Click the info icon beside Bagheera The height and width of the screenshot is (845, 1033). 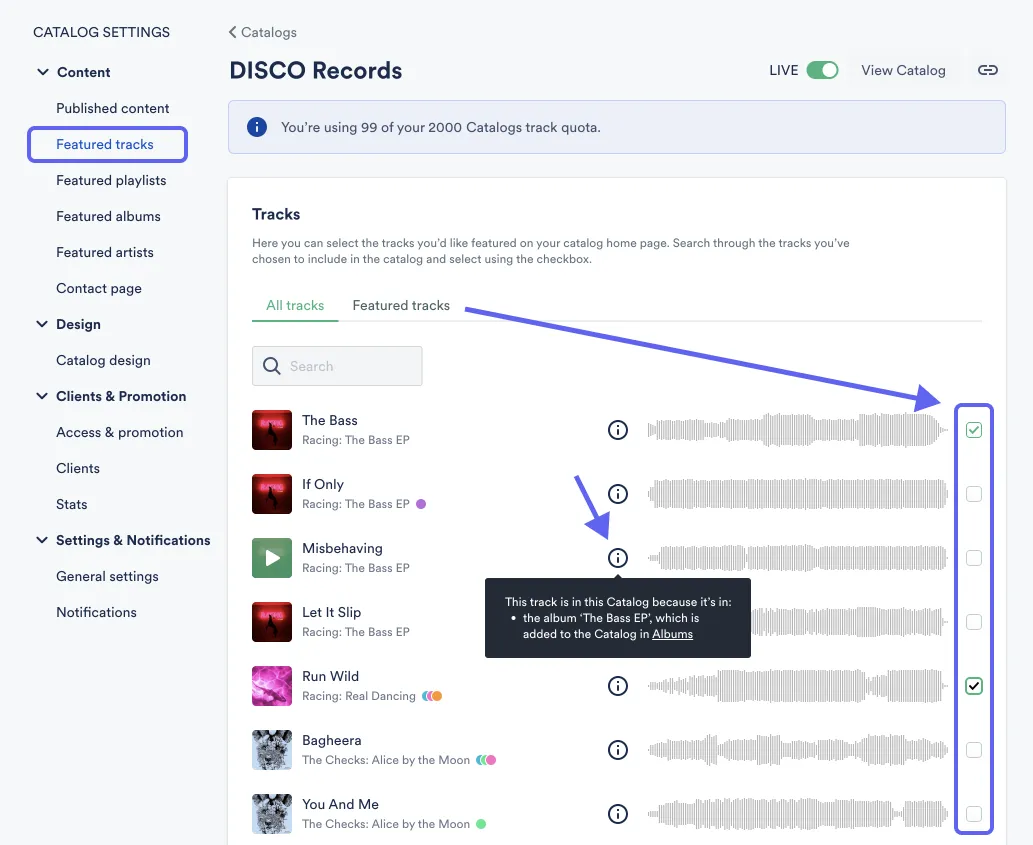pyautogui.click(x=617, y=750)
